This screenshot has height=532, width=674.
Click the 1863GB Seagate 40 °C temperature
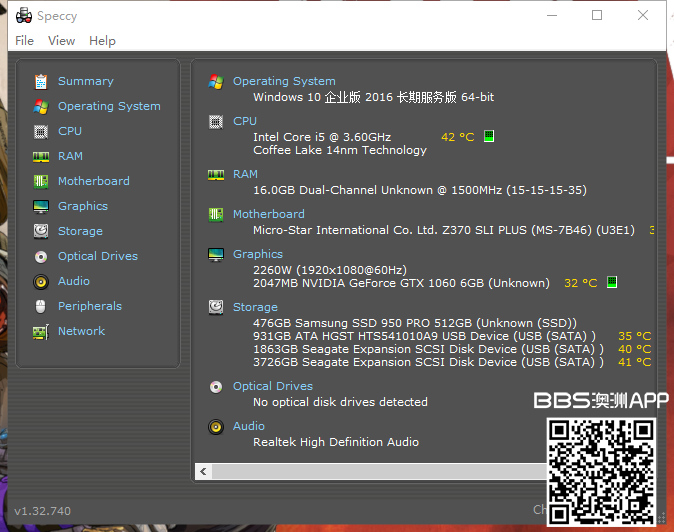tap(634, 349)
